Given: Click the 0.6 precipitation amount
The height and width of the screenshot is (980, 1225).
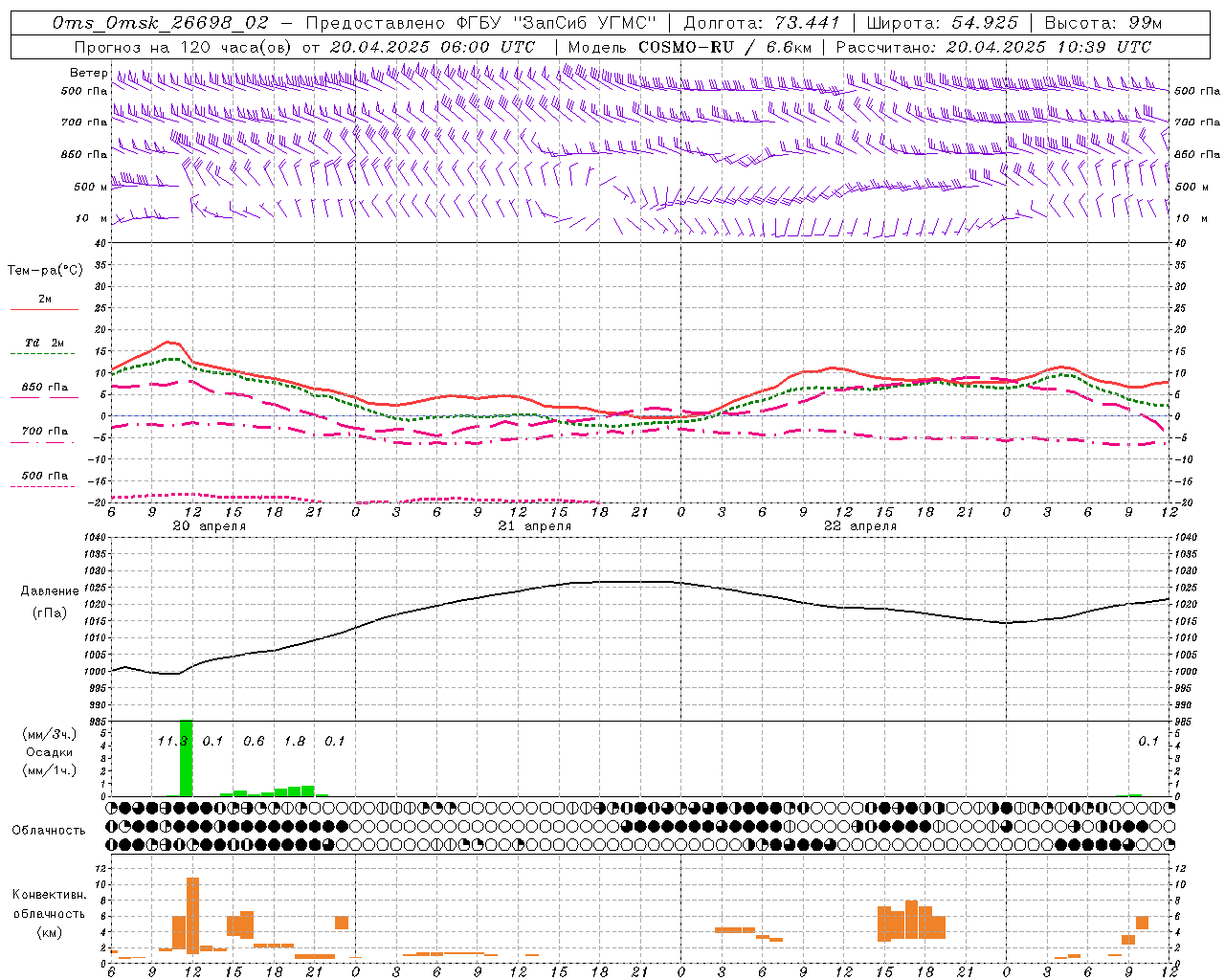Looking at the screenshot, I should pos(254,742).
